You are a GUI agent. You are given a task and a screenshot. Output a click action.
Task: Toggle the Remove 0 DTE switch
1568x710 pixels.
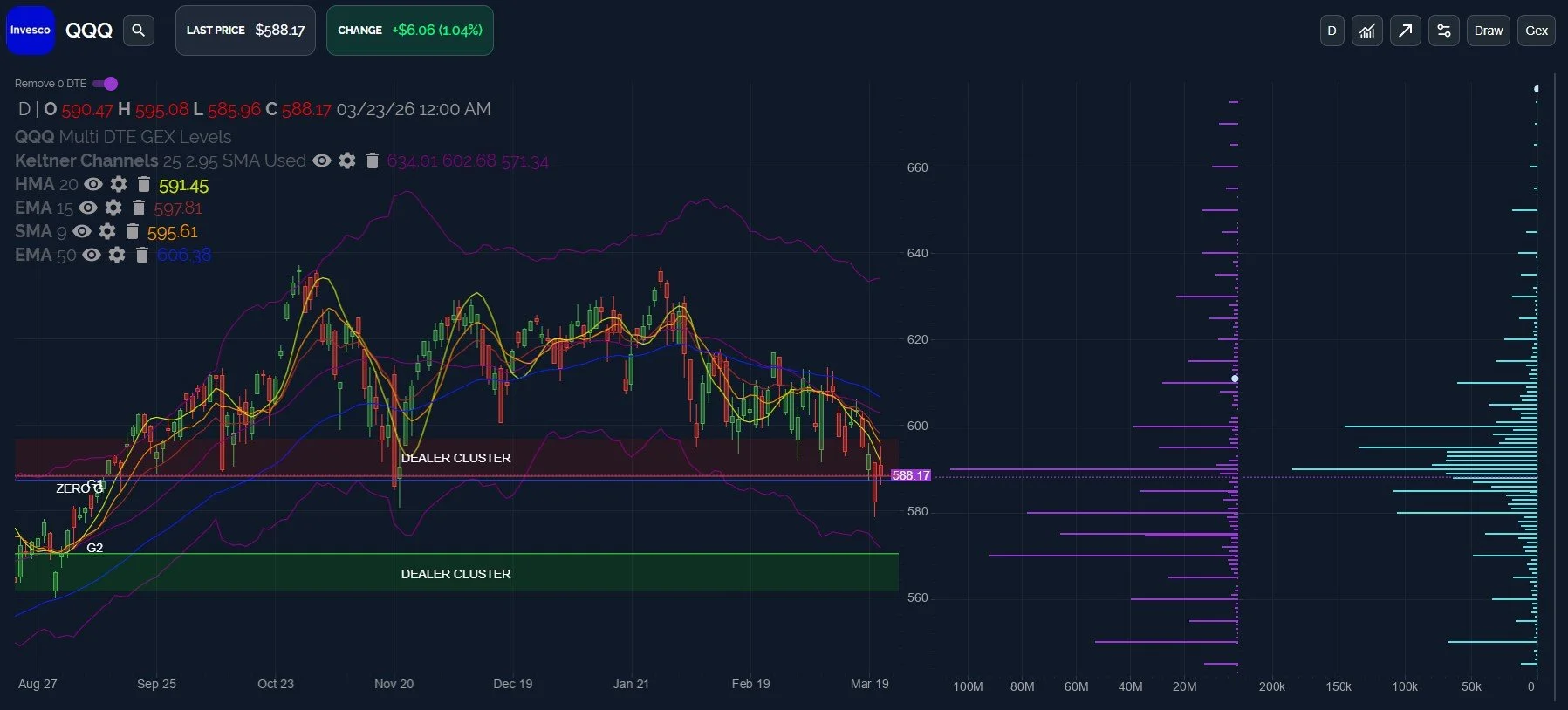point(106,84)
